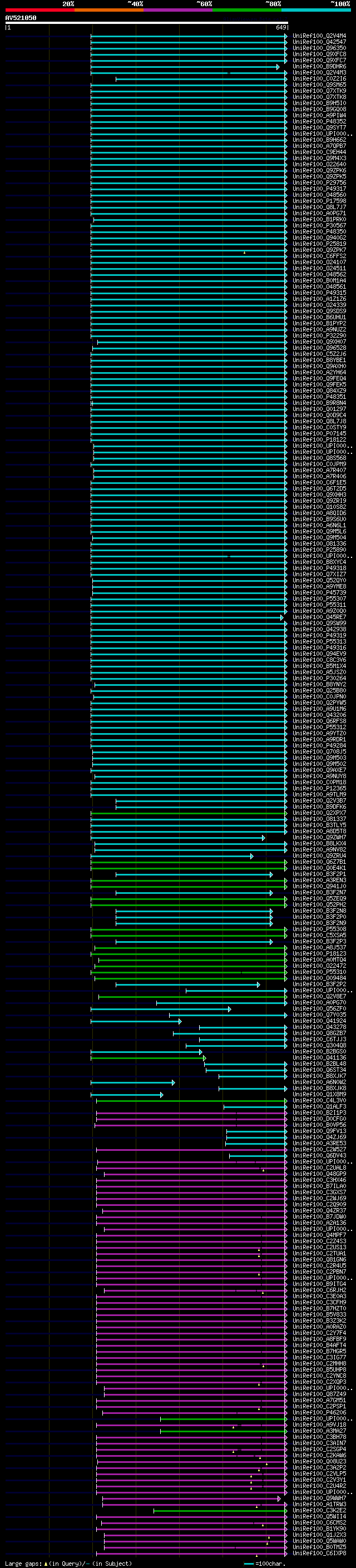356x1568 pixels.
Task: Select the UniRef100_Q9SYT7 label
Action: point(319,127)
